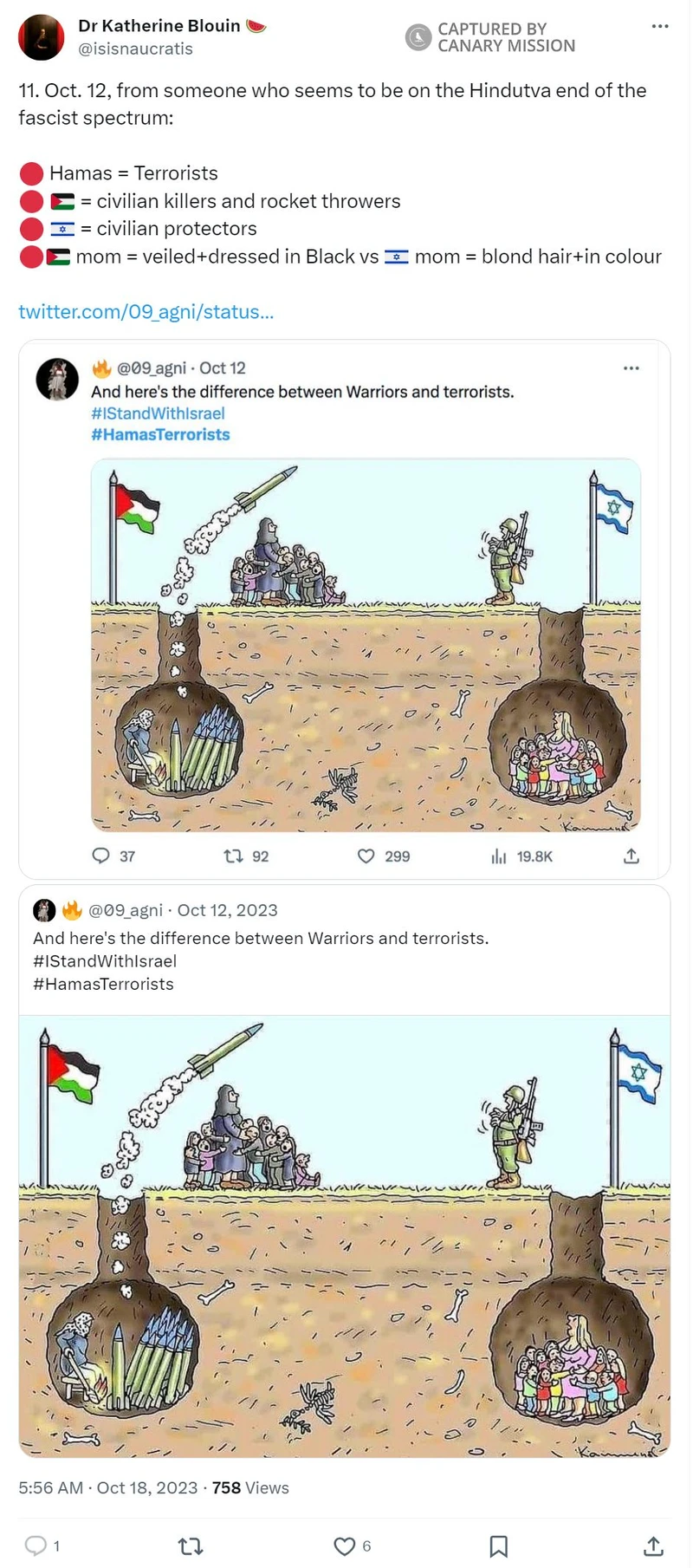
Task: Share the main tweet via the share icon
Action: pos(654,1545)
